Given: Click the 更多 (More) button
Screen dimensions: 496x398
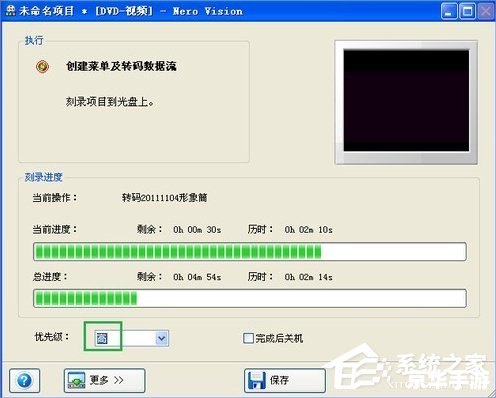Looking at the screenshot, I should pos(104,380).
